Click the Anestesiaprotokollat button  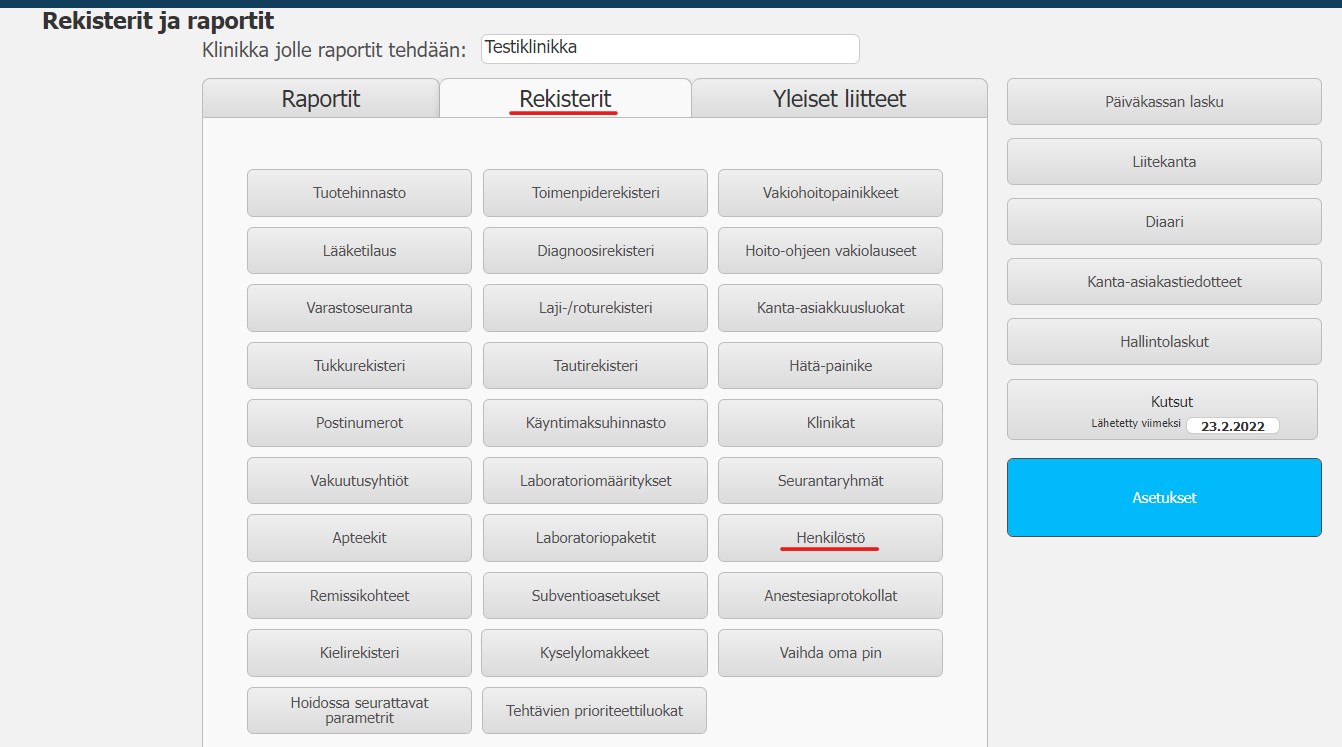click(x=830, y=596)
